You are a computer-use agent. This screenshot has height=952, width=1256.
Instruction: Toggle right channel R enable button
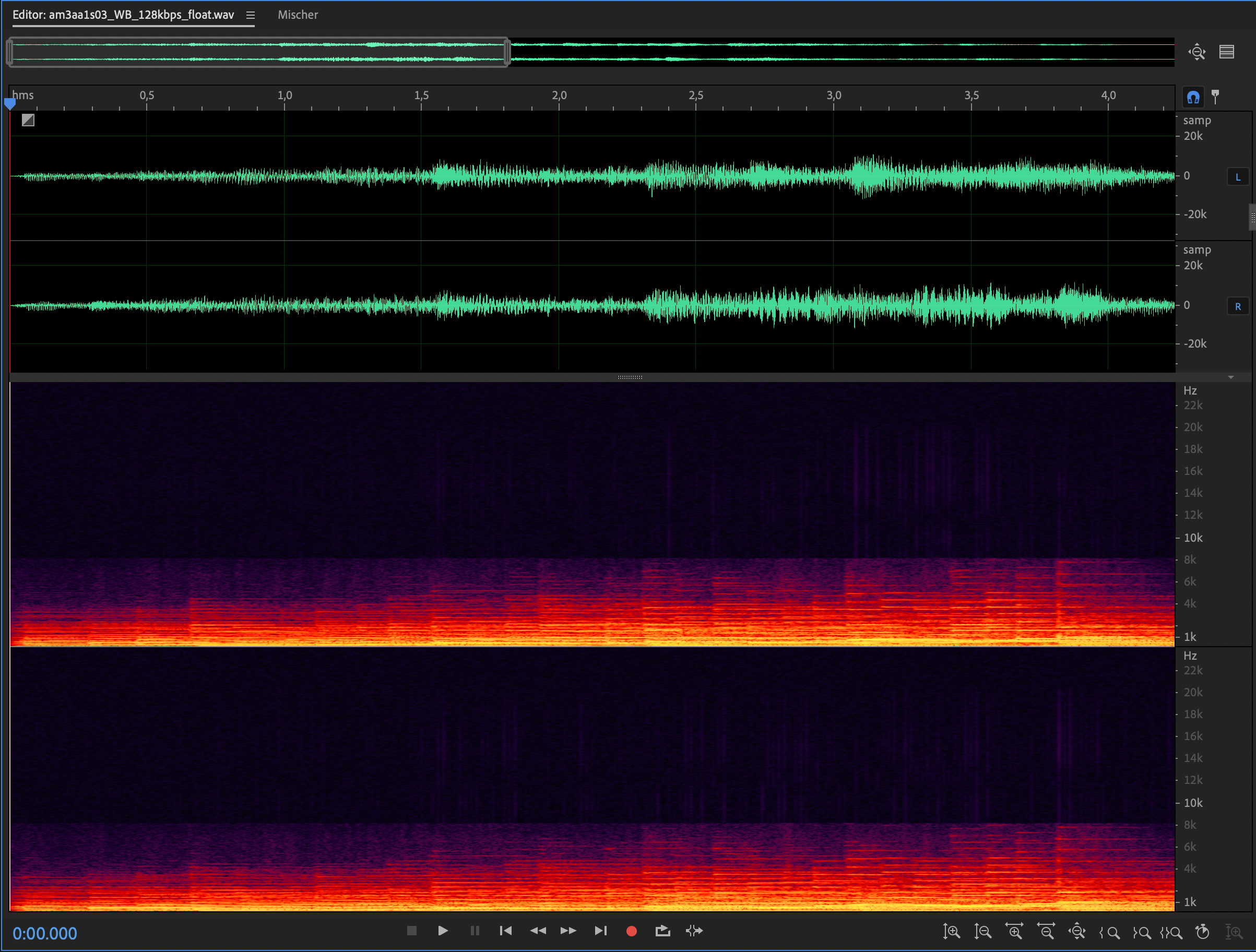(x=1237, y=306)
